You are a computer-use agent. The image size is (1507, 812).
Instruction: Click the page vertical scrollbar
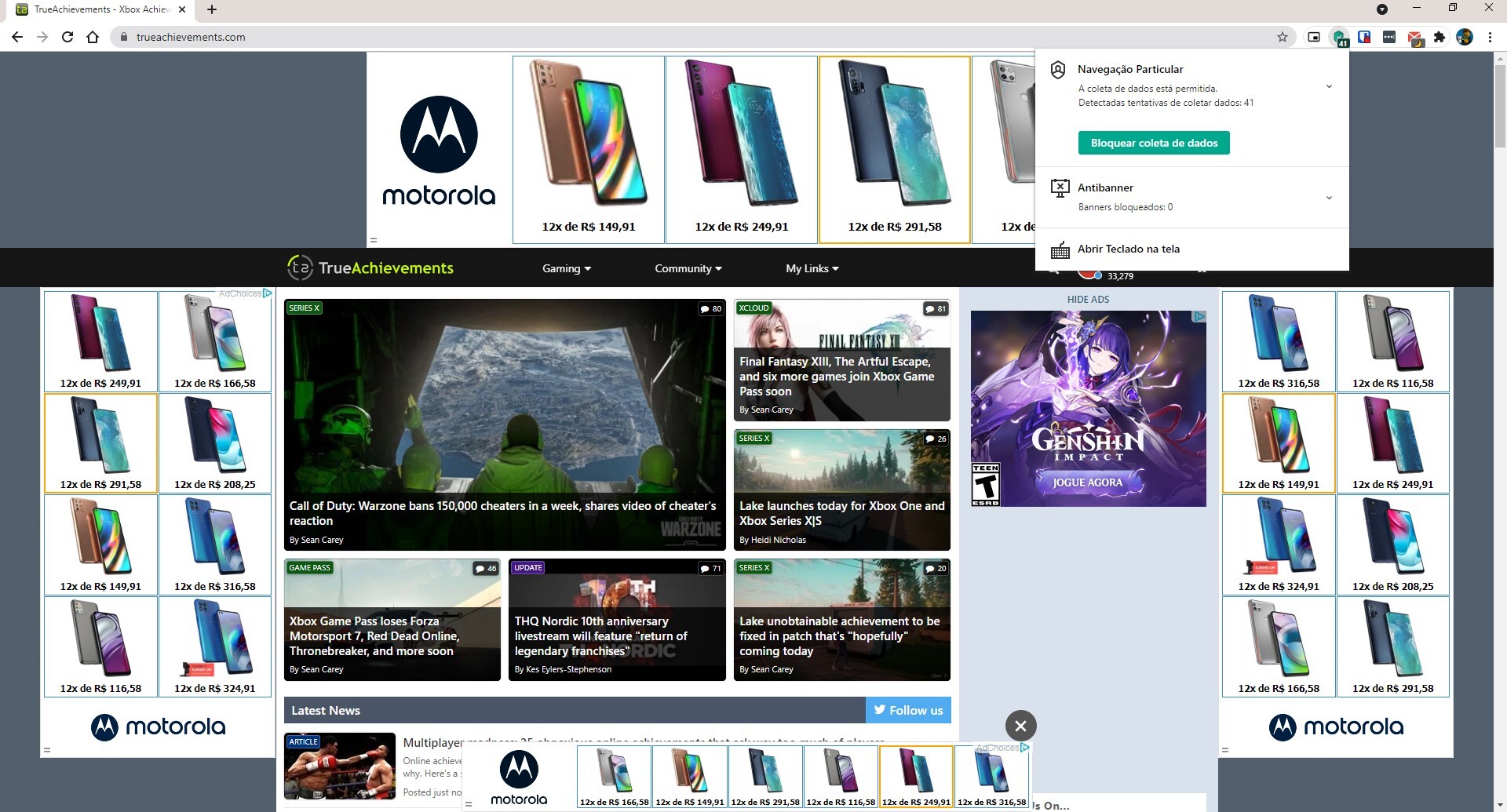[x=1500, y=106]
